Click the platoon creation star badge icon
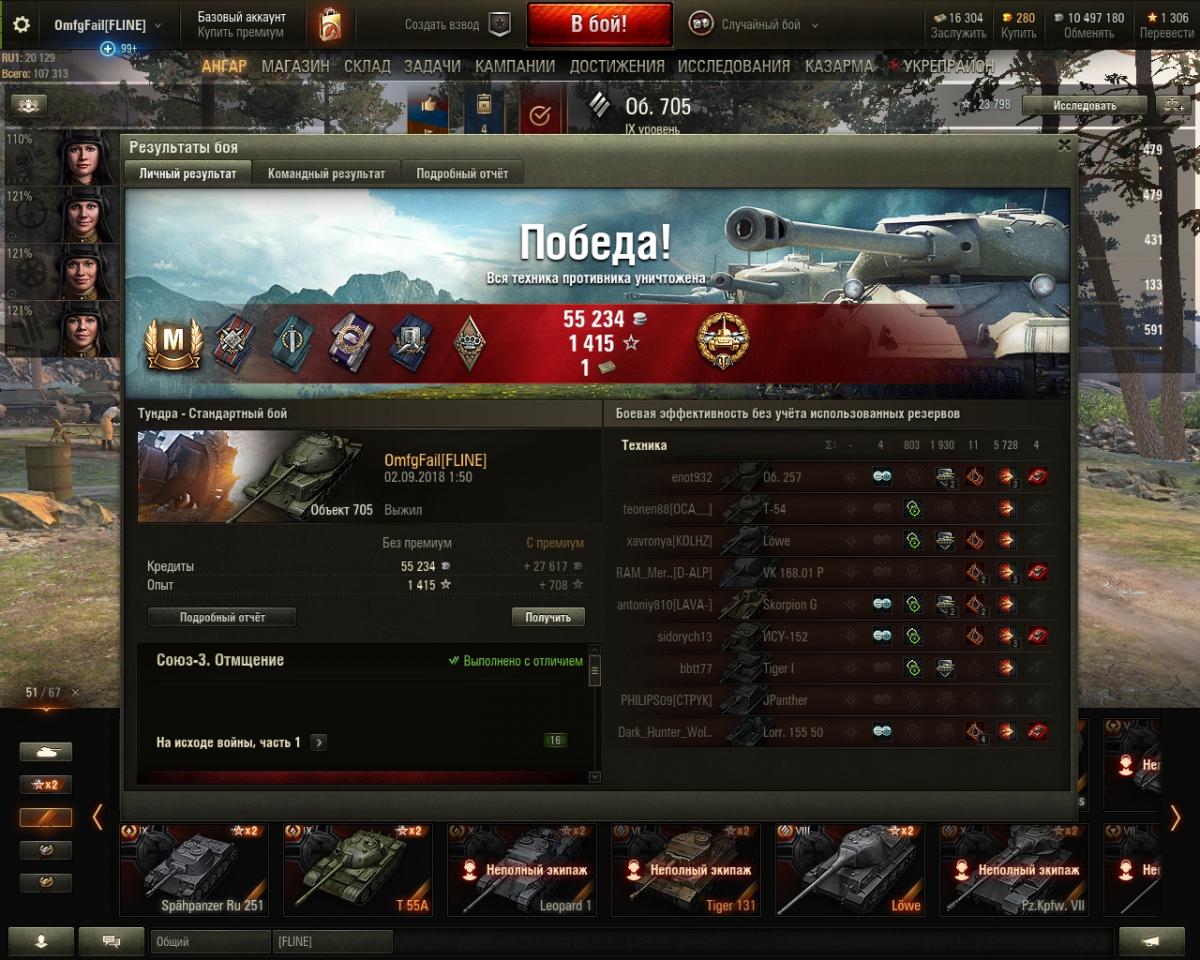Viewport: 1200px width, 960px height. click(499, 25)
